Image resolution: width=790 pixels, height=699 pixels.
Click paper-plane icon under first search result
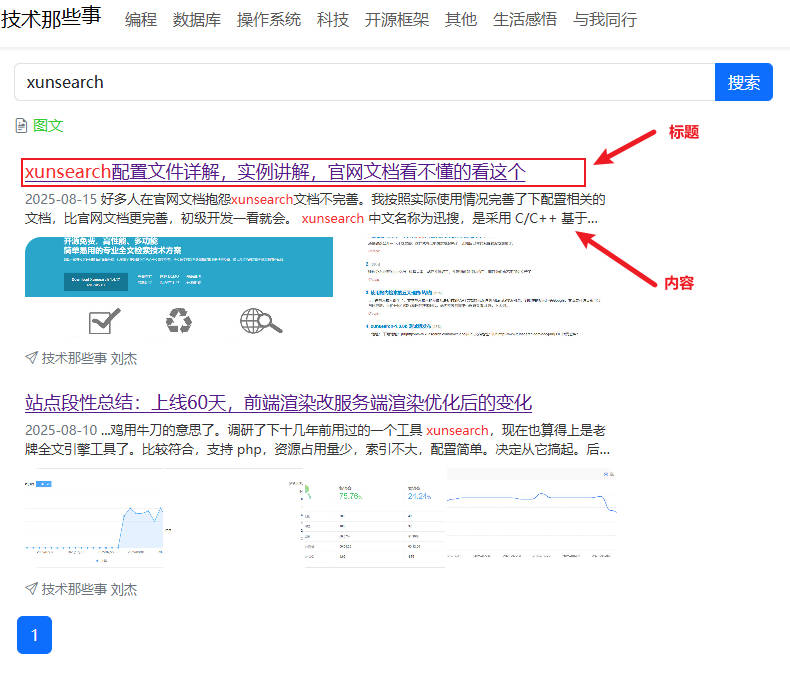point(32,358)
